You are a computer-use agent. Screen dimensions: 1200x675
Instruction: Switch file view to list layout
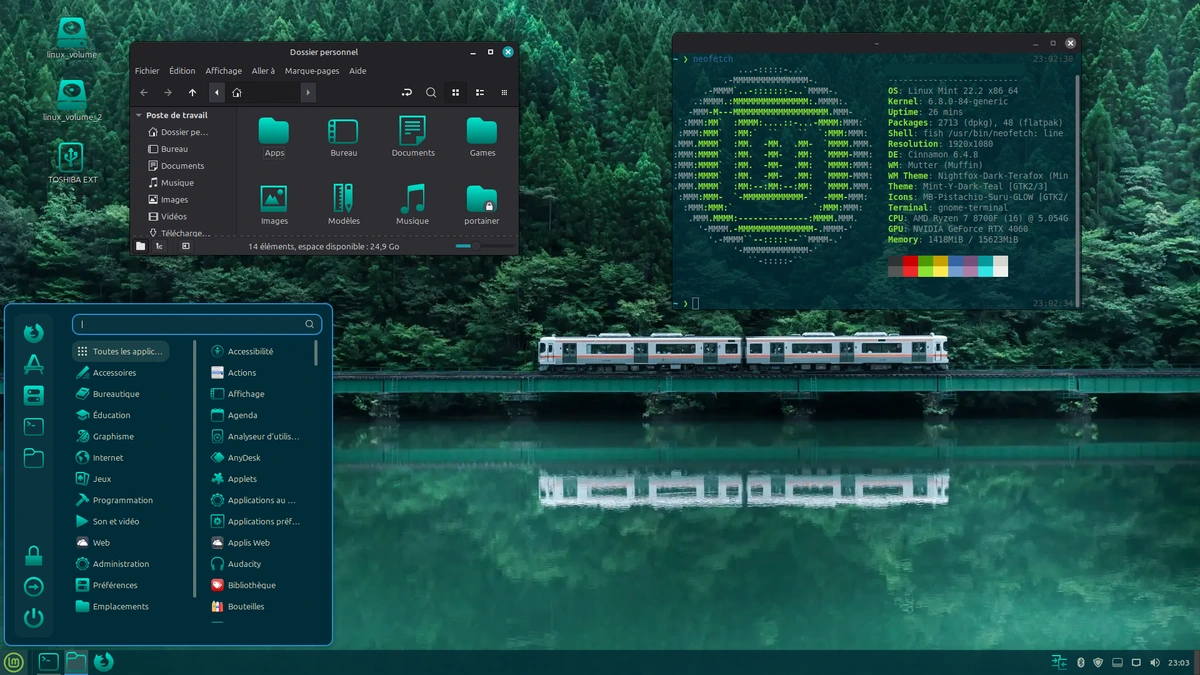point(479,92)
